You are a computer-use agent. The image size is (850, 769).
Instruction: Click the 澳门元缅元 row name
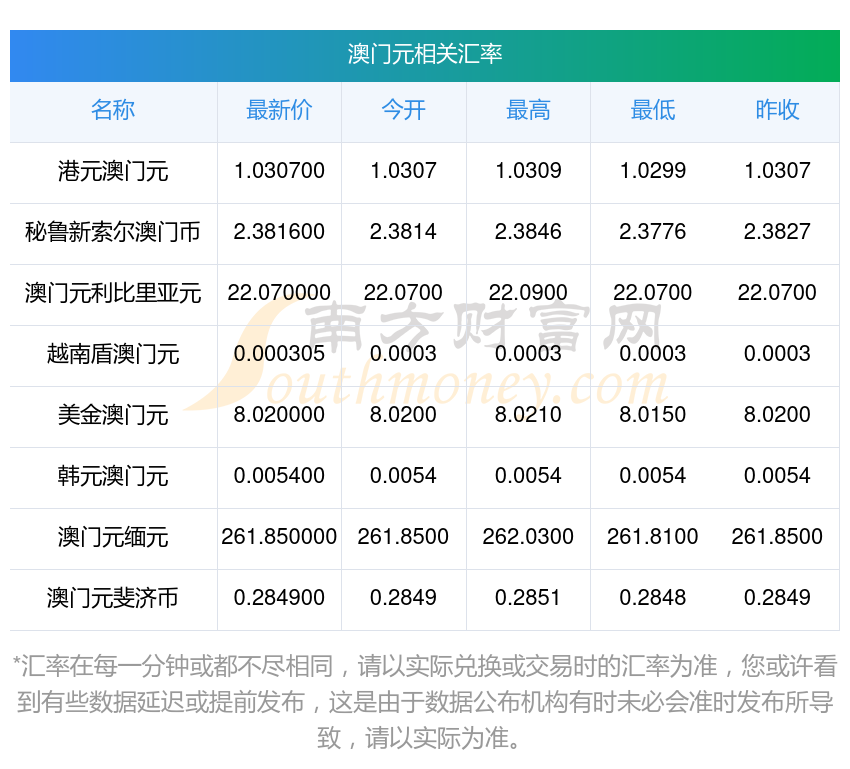tap(113, 537)
